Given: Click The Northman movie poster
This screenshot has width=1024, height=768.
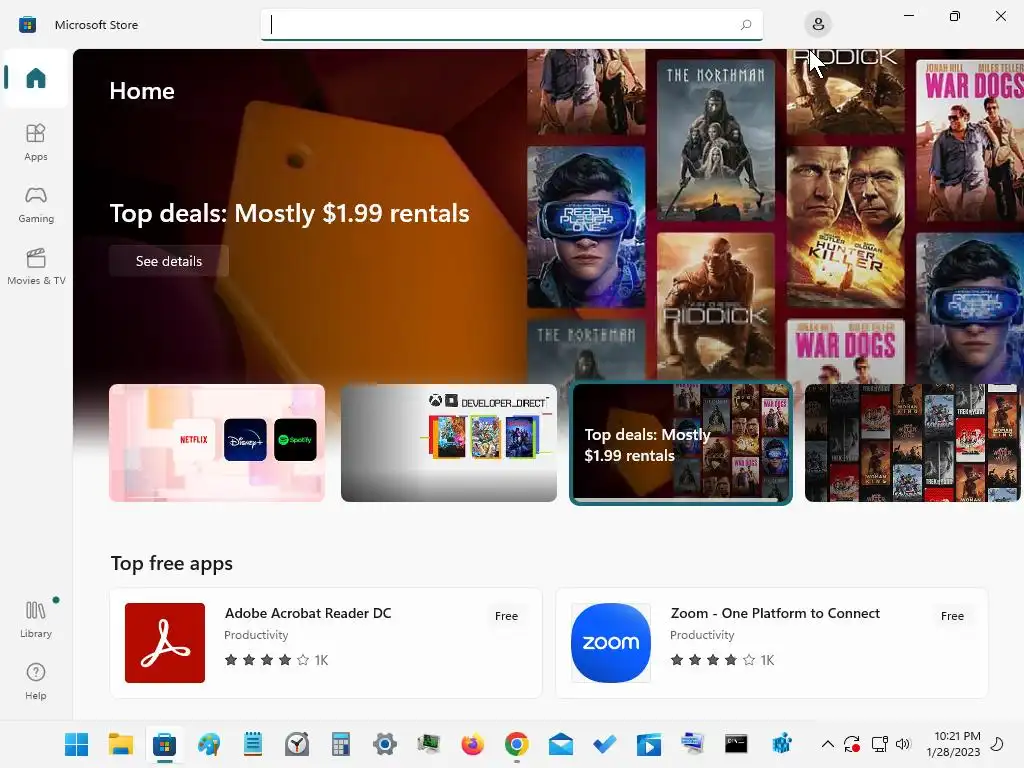Looking at the screenshot, I should [716, 140].
